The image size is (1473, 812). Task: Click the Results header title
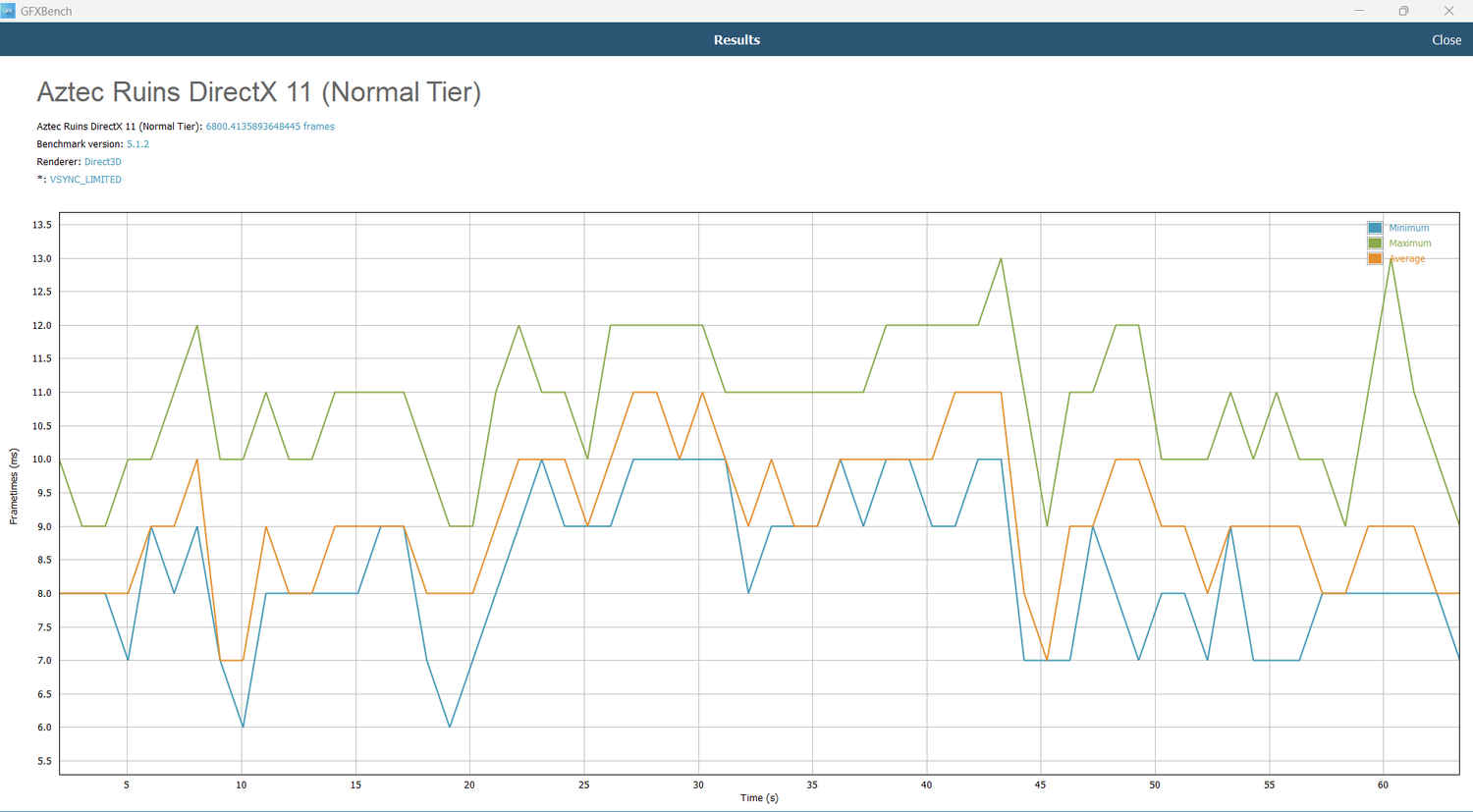click(736, 40)
